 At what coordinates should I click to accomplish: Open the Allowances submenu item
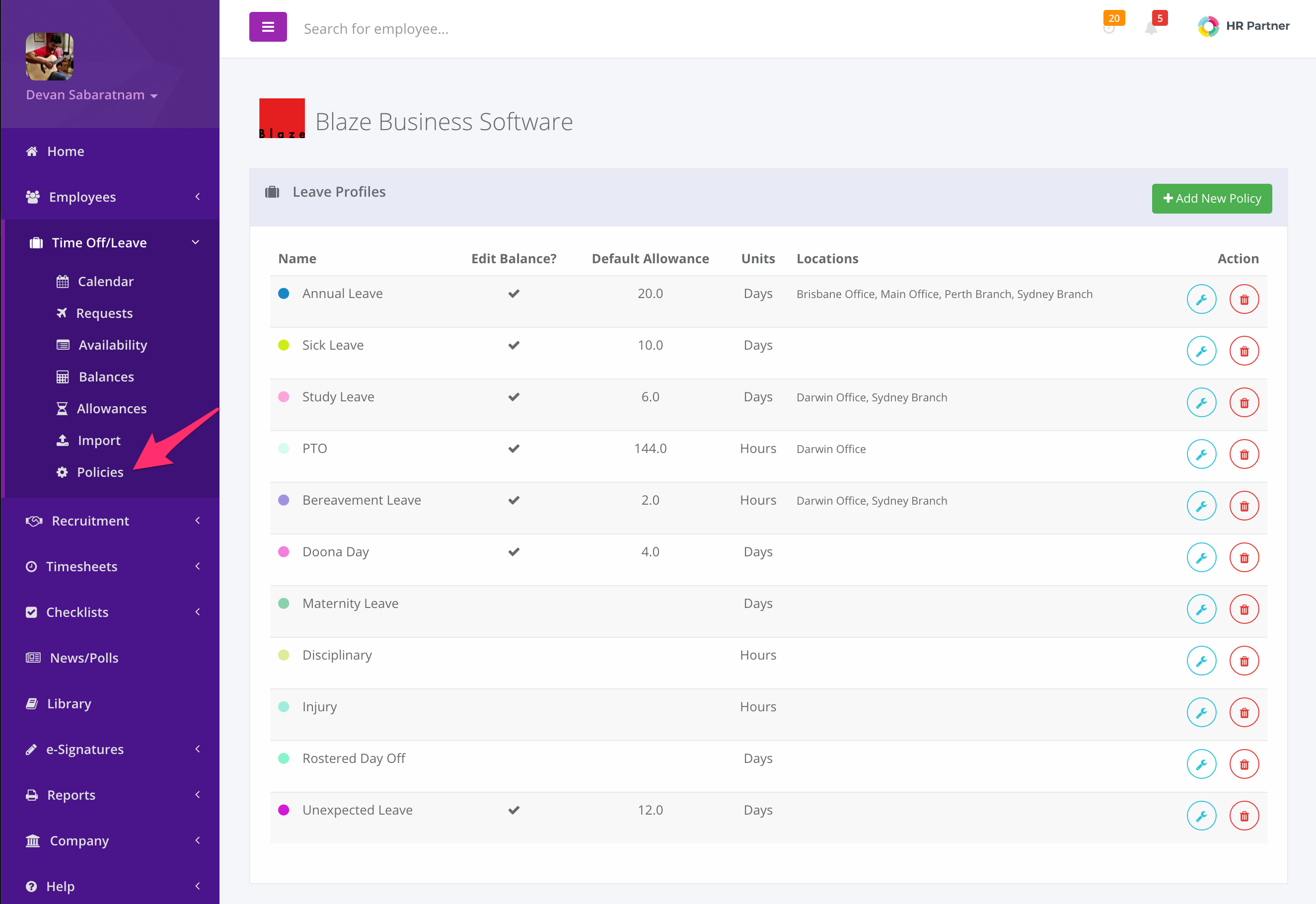point(101,408)
